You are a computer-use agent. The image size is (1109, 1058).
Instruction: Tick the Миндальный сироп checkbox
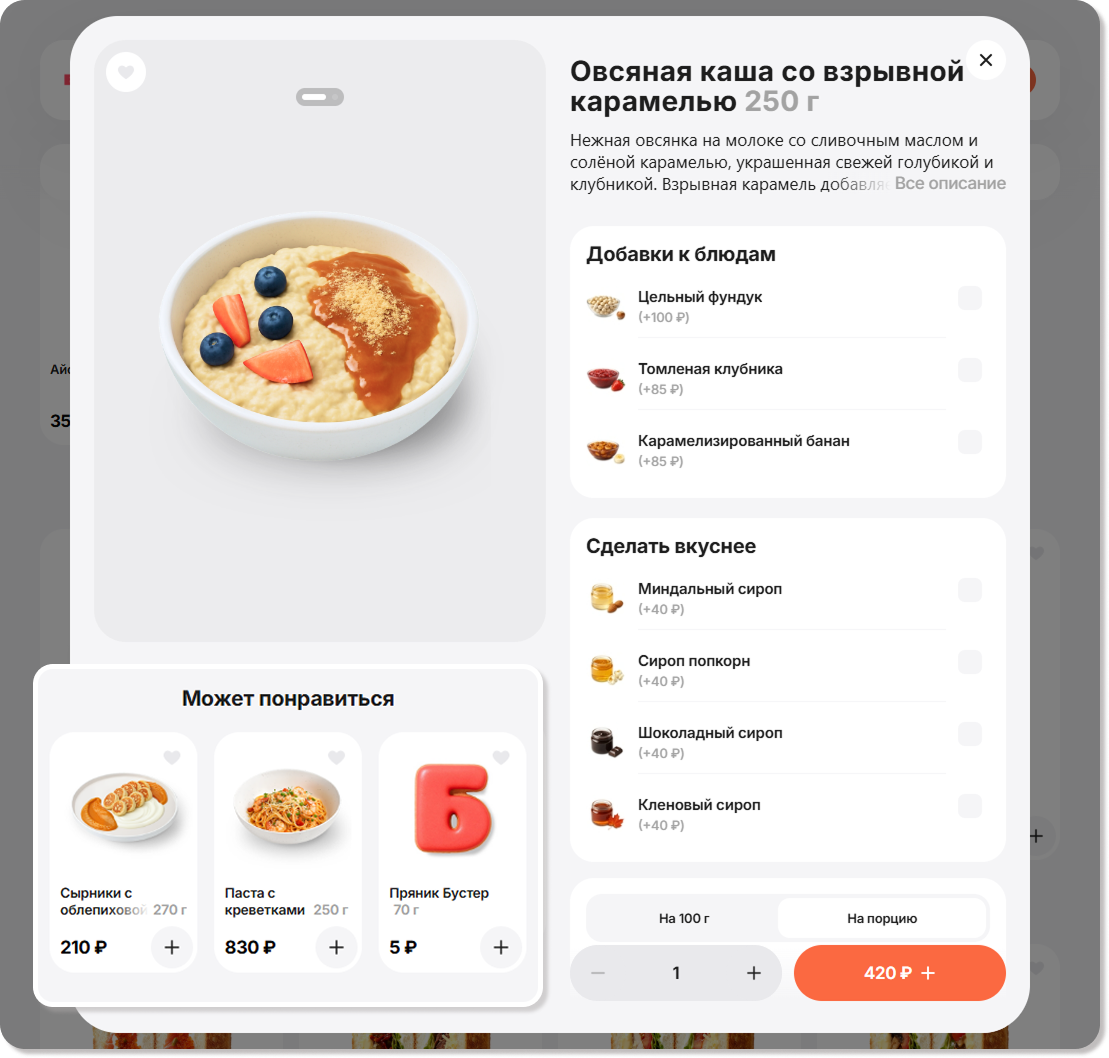click(970, 590)
